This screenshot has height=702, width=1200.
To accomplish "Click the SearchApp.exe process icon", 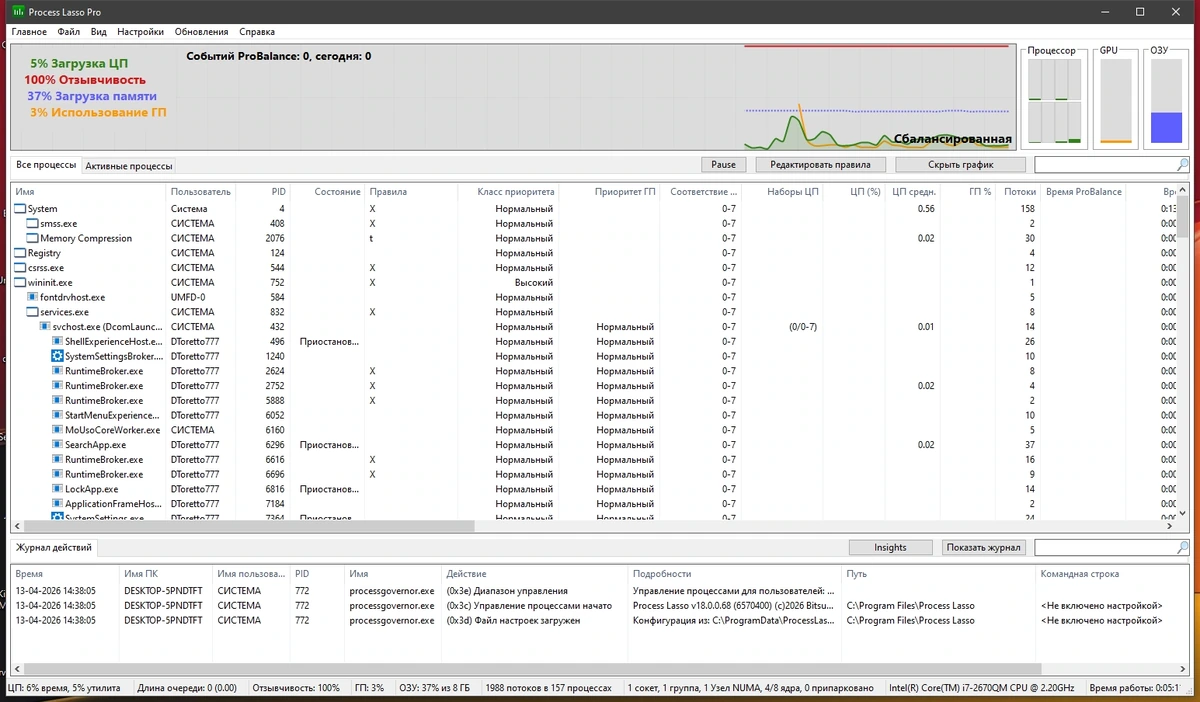I will [57, 445].
